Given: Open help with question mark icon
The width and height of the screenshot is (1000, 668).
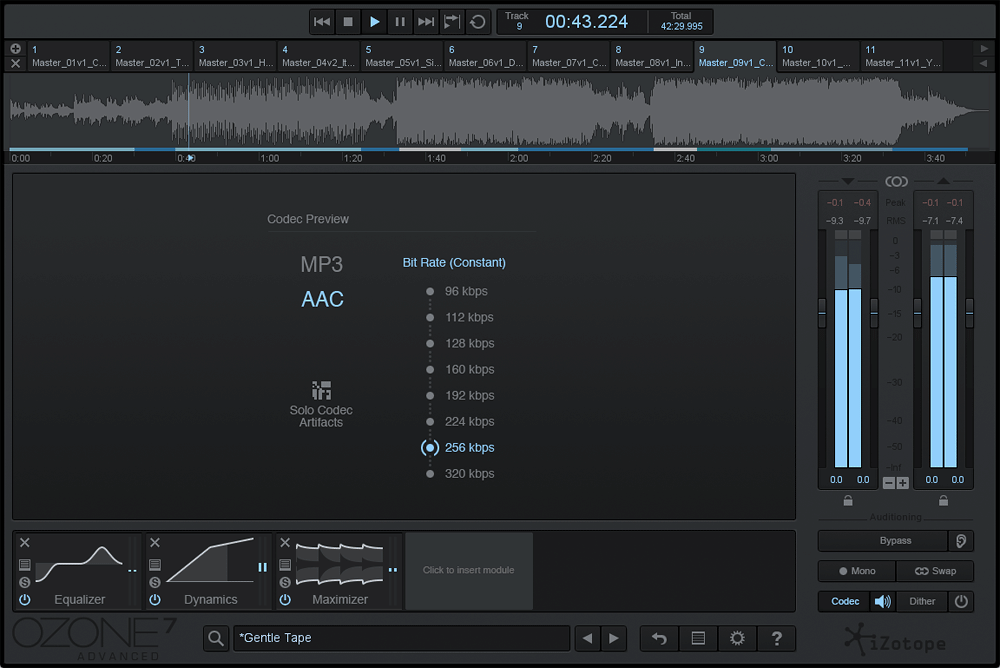Looking at the screenshot, I should [x=776, y=638].
